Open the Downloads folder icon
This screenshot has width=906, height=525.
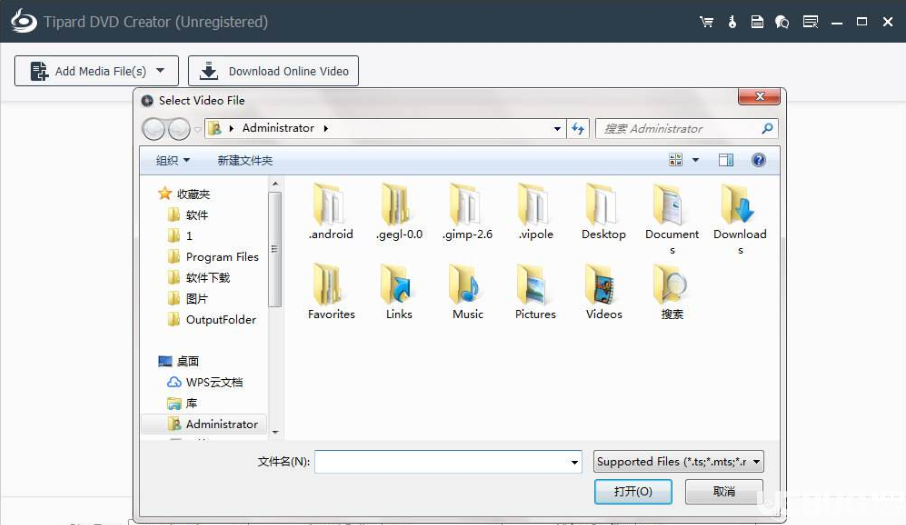click(x=739, y=205)
